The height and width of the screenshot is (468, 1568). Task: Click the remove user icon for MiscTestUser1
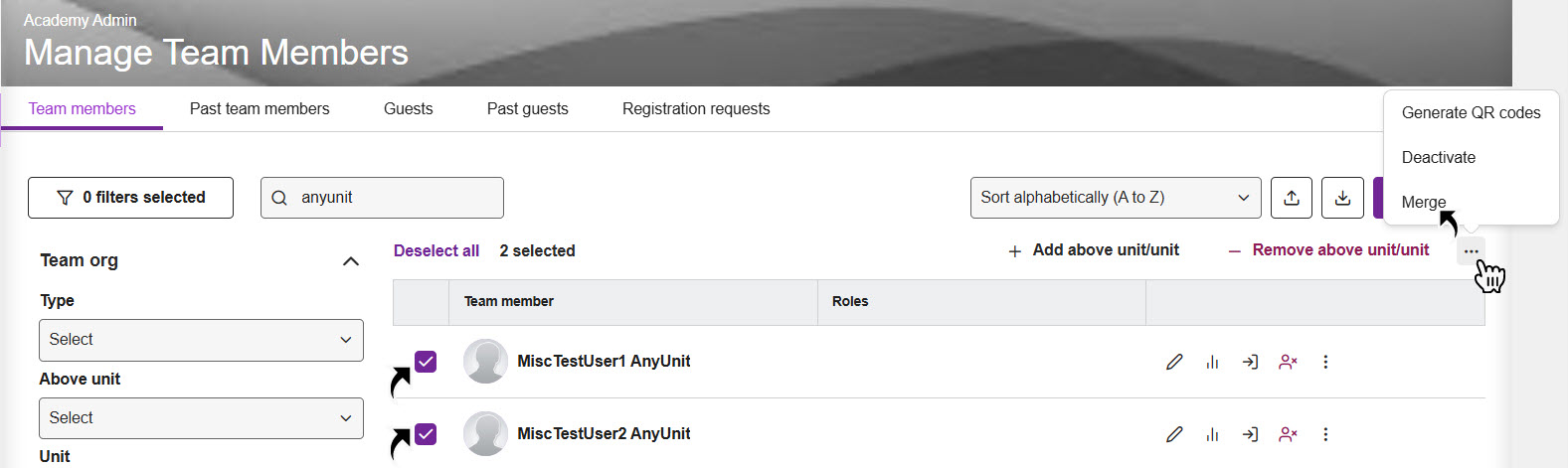point(1288,362)
